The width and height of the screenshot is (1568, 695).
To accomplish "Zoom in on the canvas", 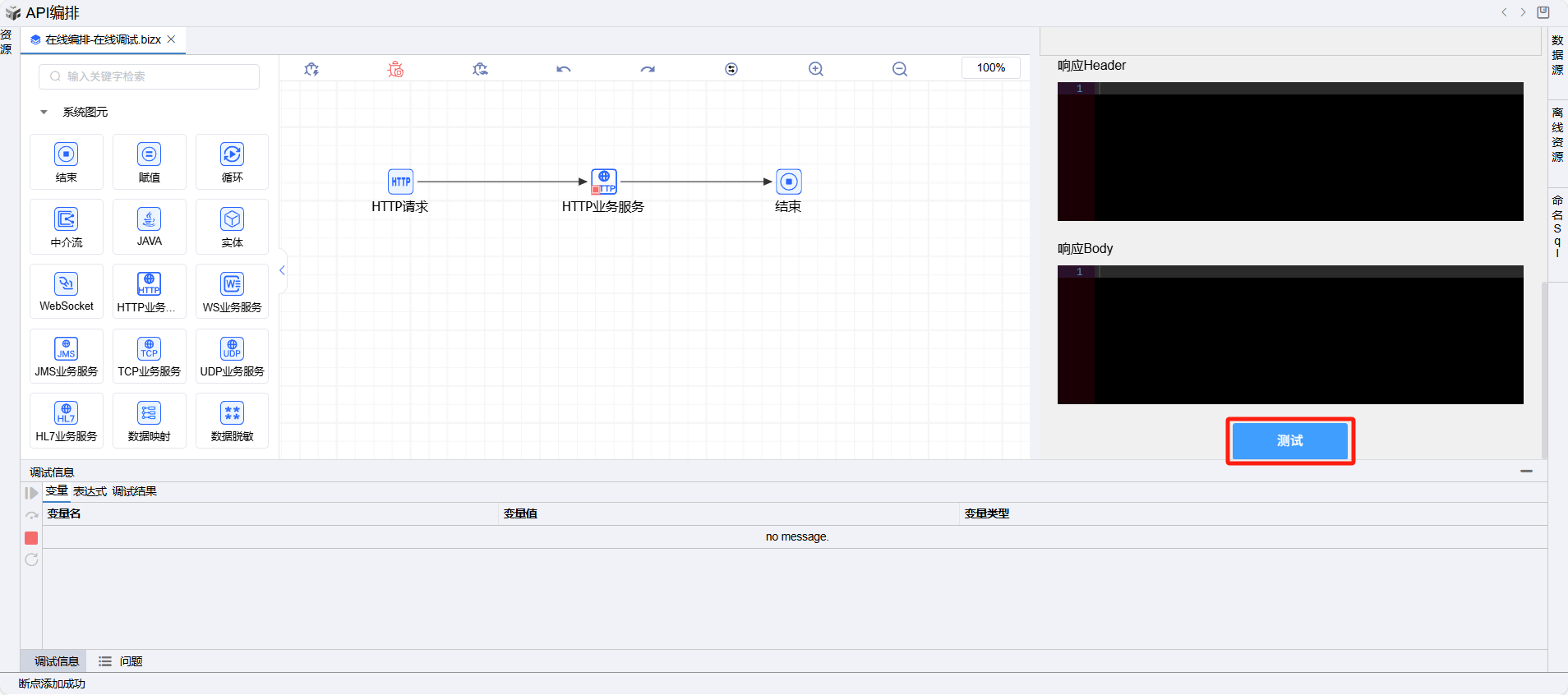I will point(815,69).
